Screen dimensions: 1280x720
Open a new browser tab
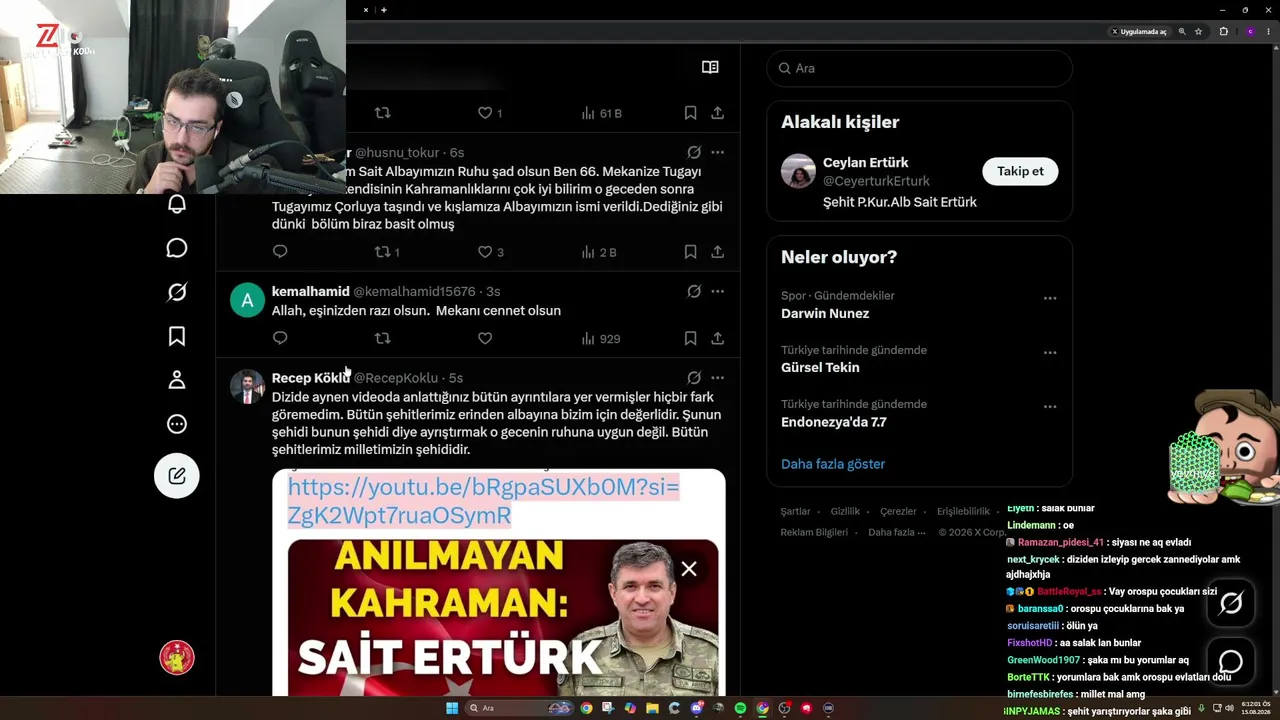pyautogui.click(x=384, y=10)
